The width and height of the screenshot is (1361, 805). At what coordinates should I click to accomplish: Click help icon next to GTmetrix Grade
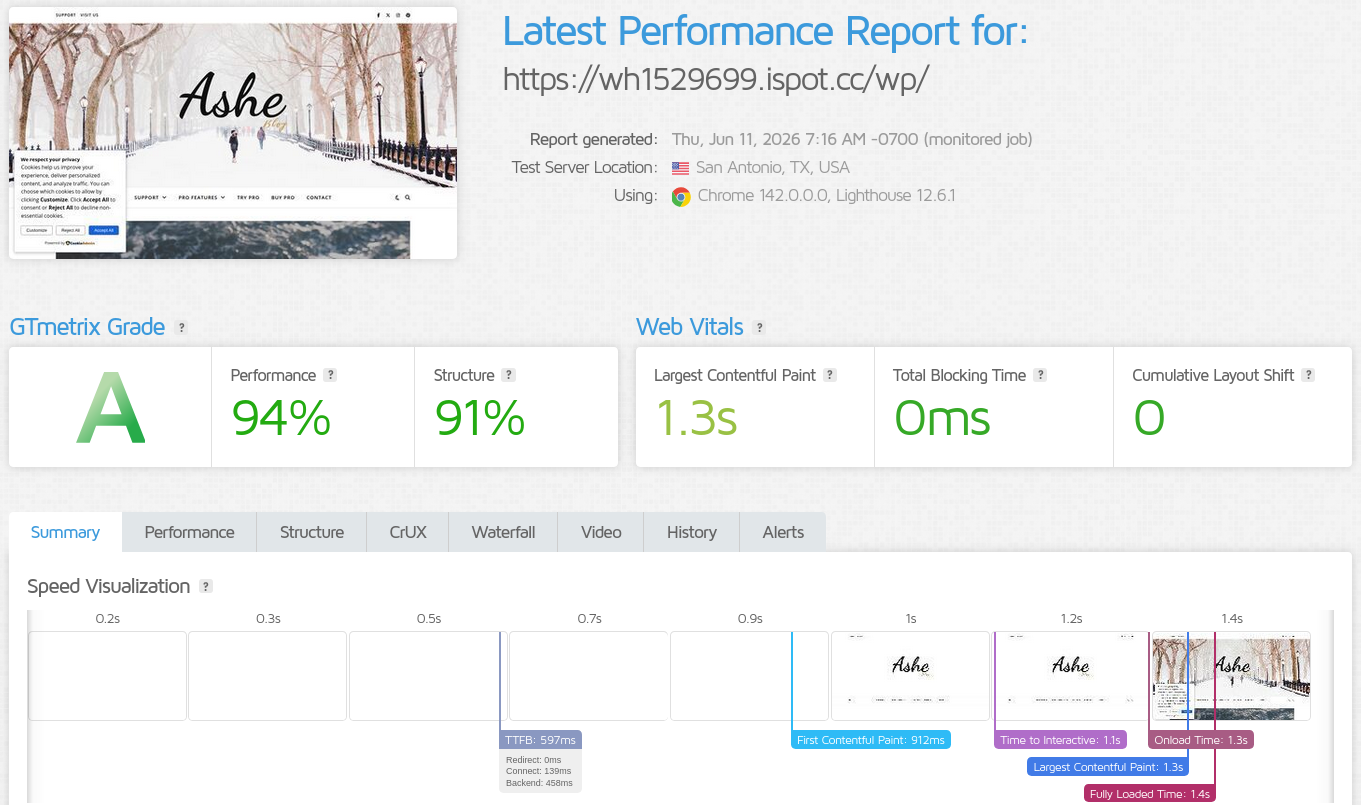click(181, 327)
